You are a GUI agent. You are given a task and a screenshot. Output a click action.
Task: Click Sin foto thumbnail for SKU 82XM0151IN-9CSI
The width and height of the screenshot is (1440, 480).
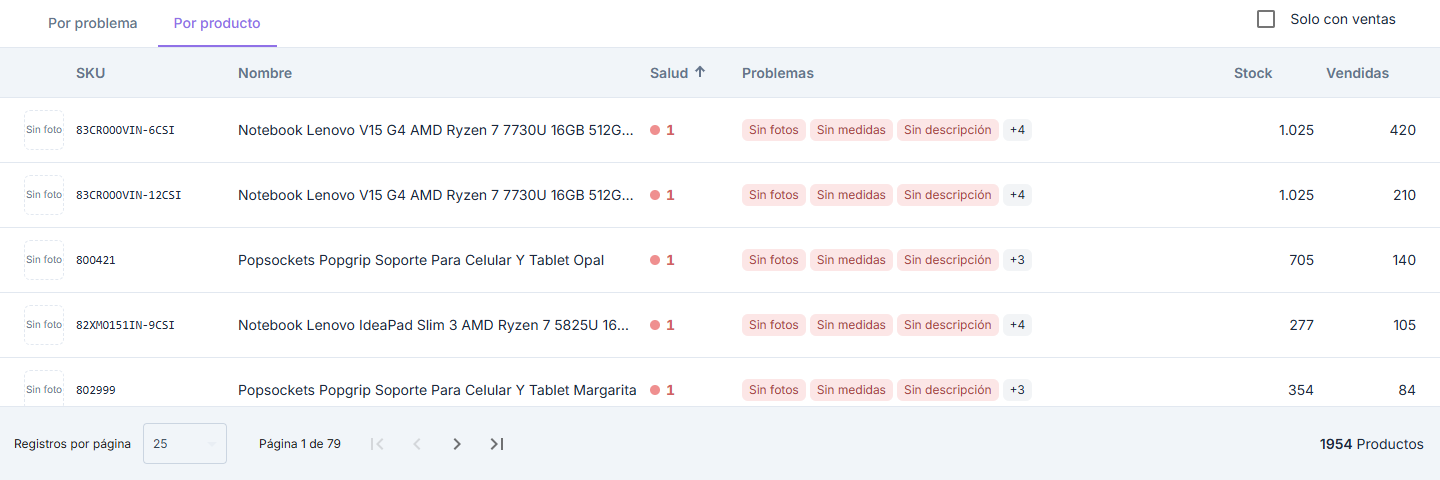click(x=44, y=325)
